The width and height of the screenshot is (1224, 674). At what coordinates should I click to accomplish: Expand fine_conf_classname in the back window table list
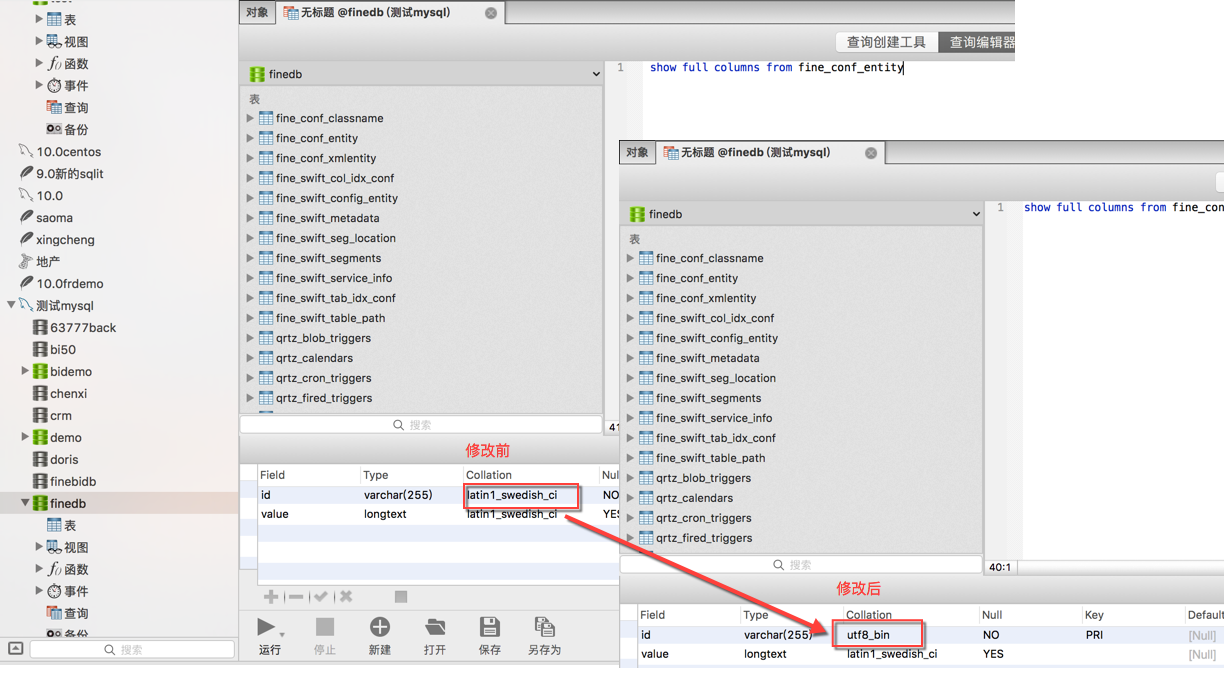[250, 118]
